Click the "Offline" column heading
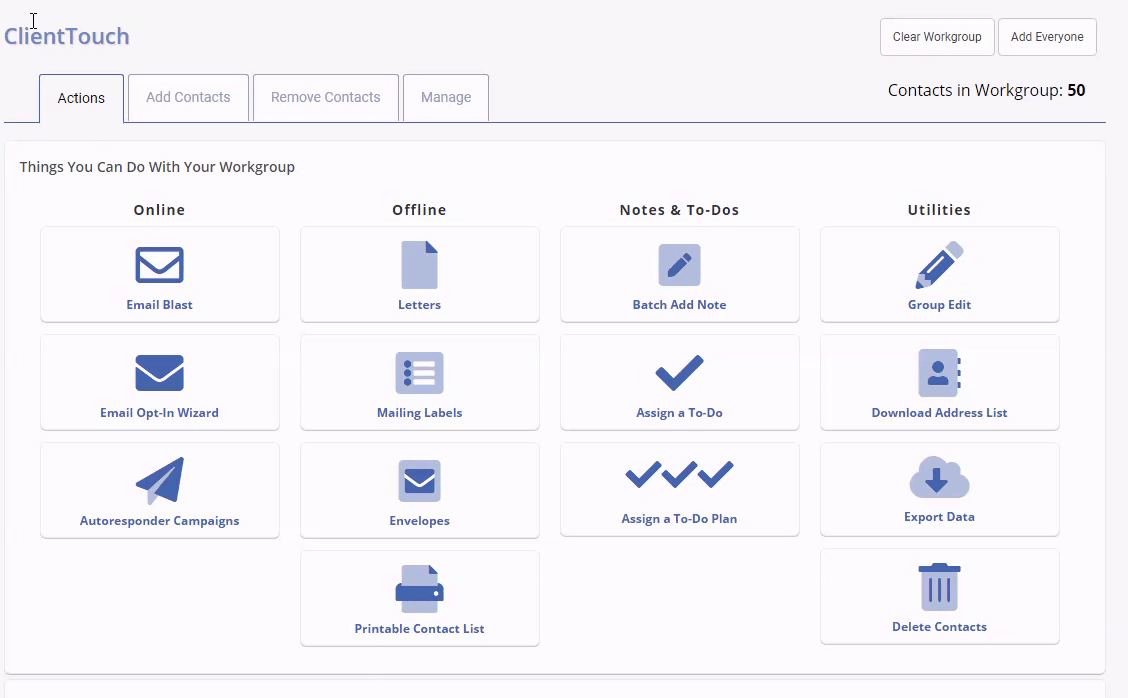This screenshot has width=1128, height=698. tap(419, 210)
